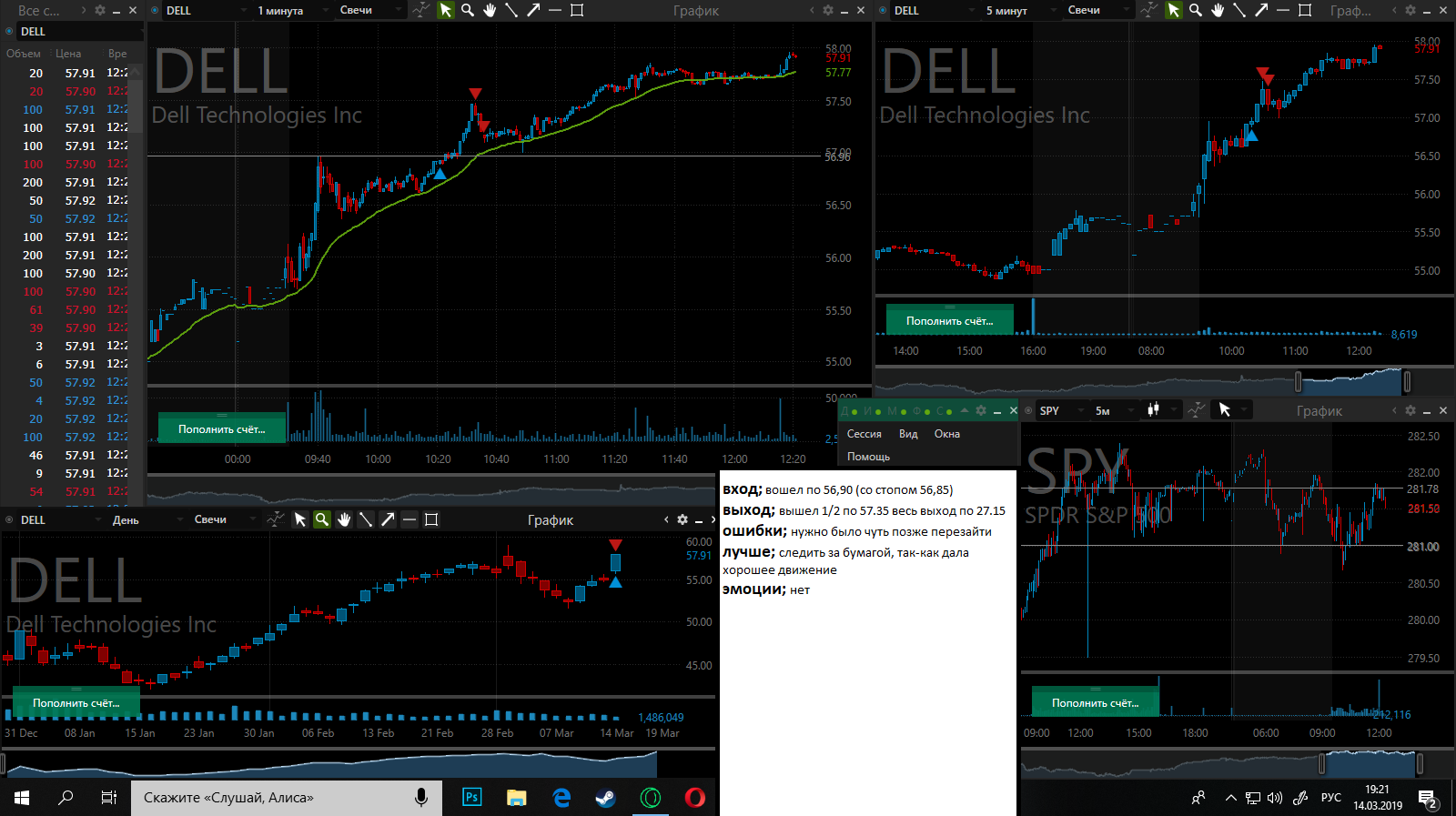This screenshot has height=816, width=1456.
Task: Select the arrow drawing tool in DELL 1-minute chart
Action: pos(533,10)
